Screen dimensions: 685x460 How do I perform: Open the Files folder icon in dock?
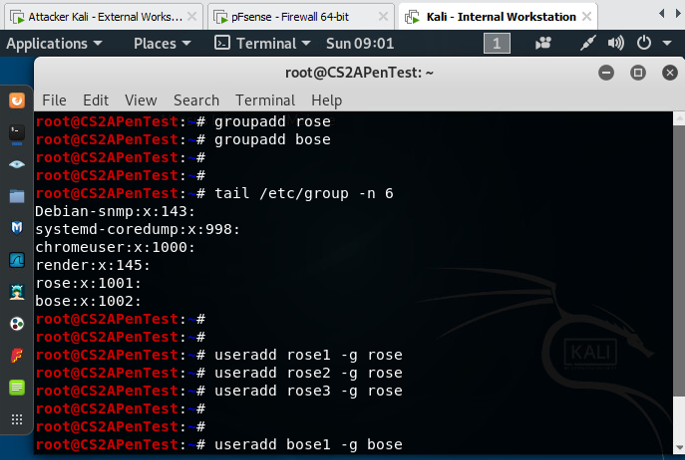click(x=16, y=196)
